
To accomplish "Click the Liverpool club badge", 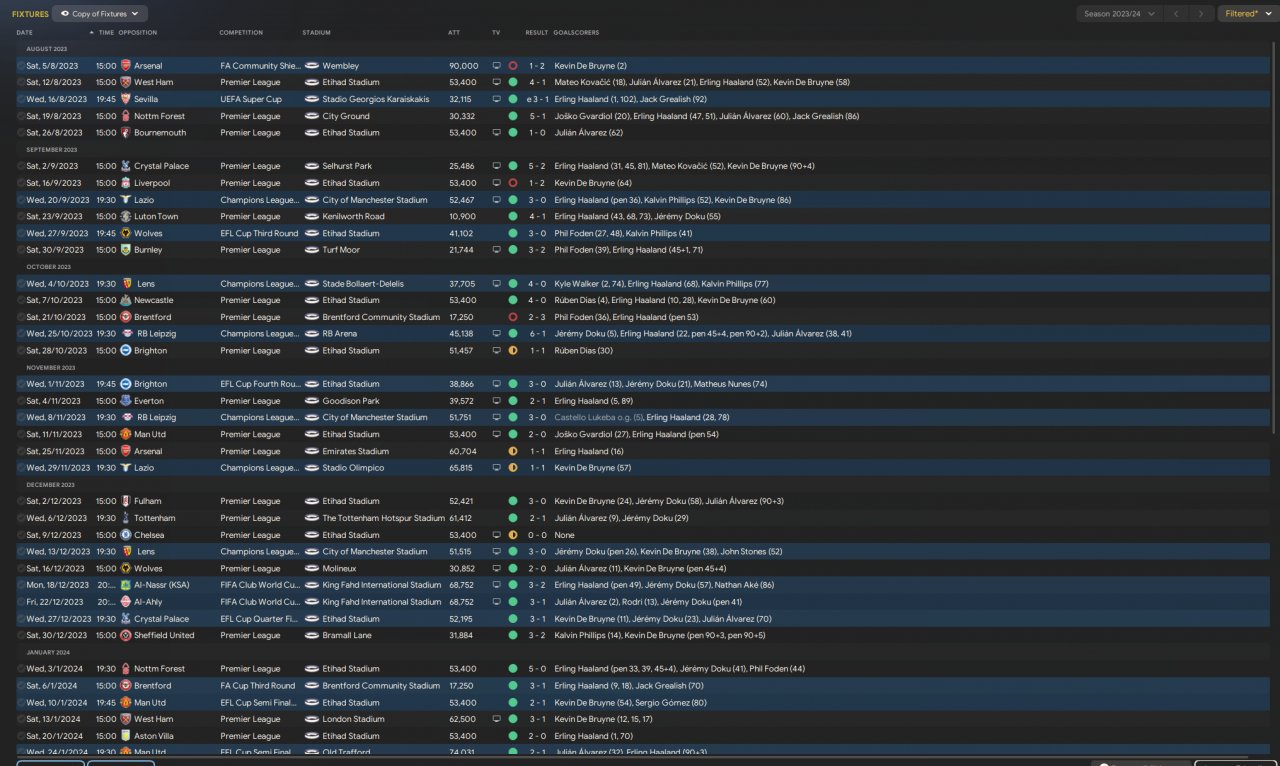I will coord(125,183).
